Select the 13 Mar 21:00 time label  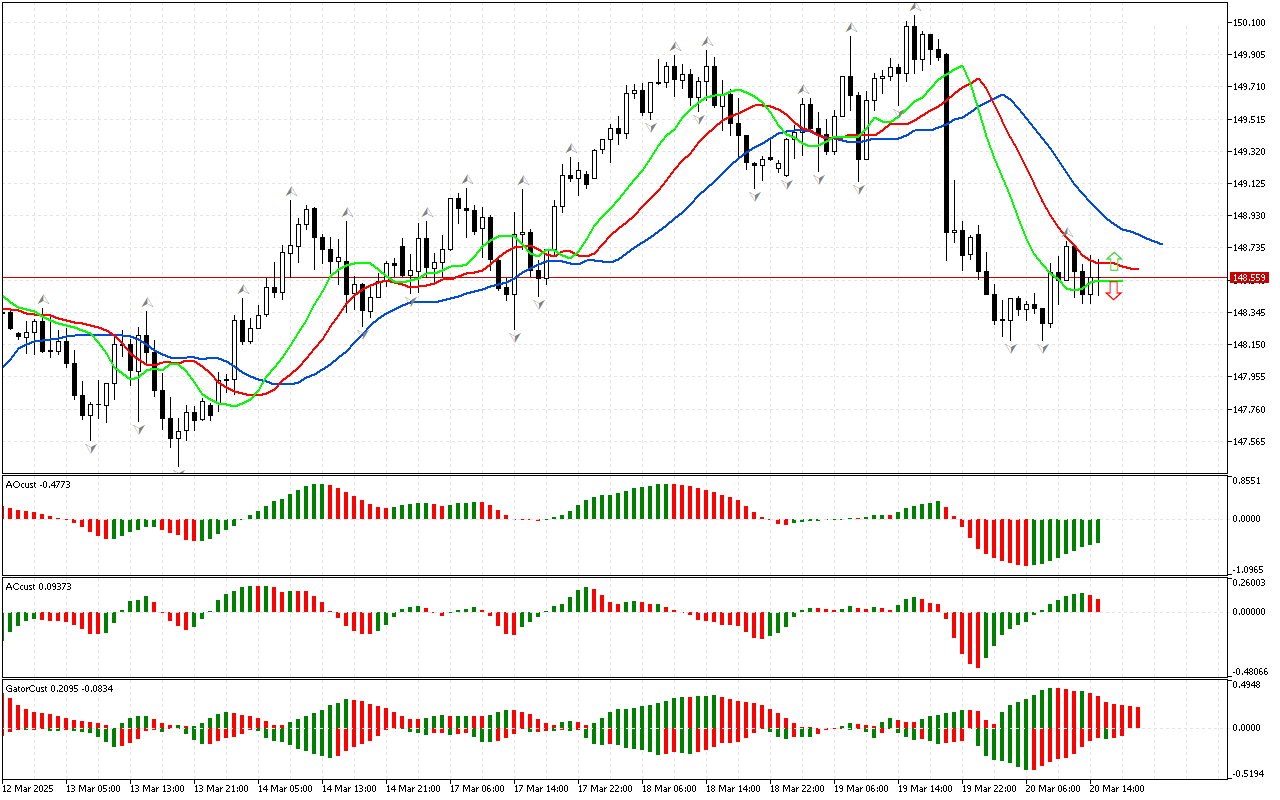click(x=221, y=789)
